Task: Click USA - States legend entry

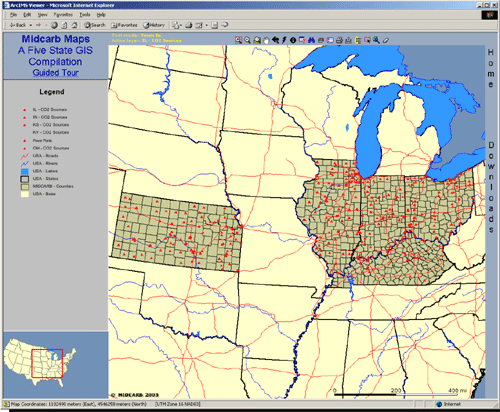Action: (x=45, y=179)
